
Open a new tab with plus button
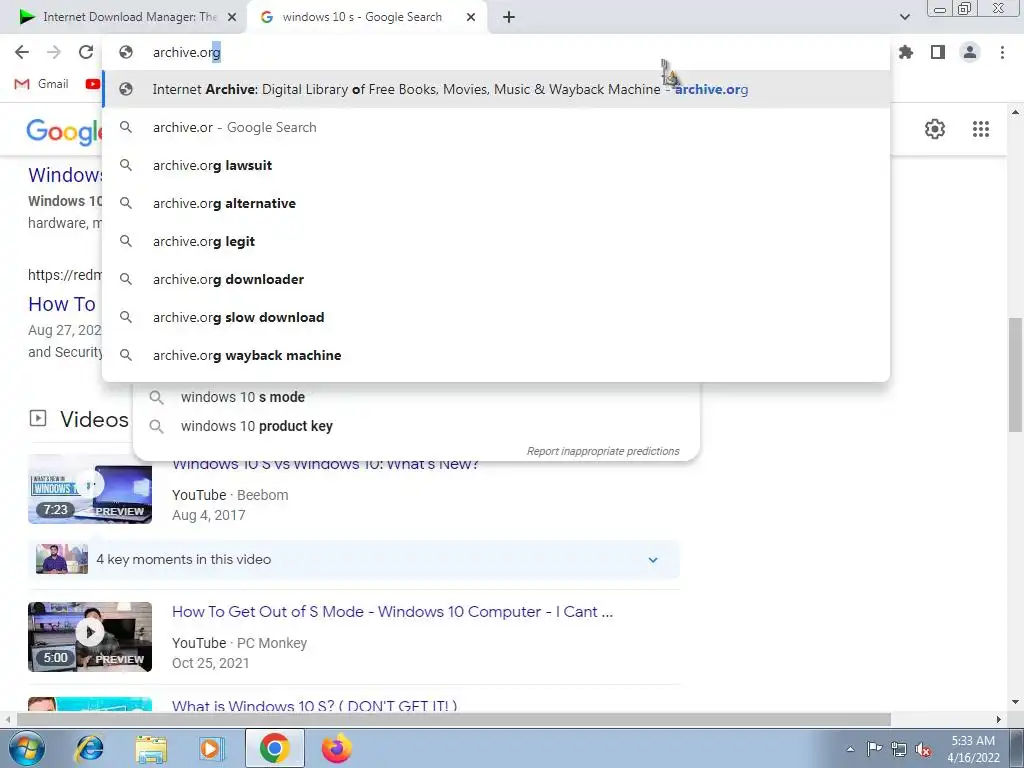coord(509,17)
